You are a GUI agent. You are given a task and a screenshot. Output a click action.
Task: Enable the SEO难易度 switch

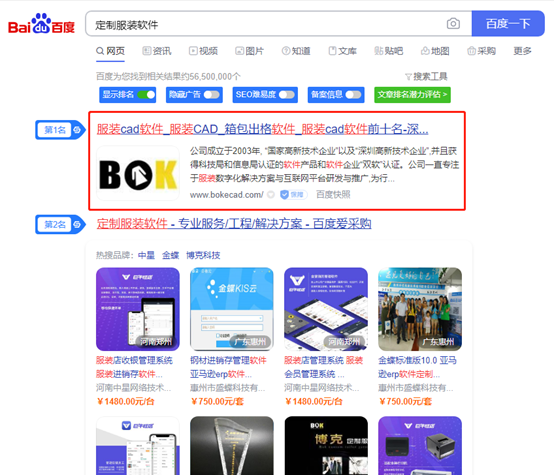pos(287,95)
